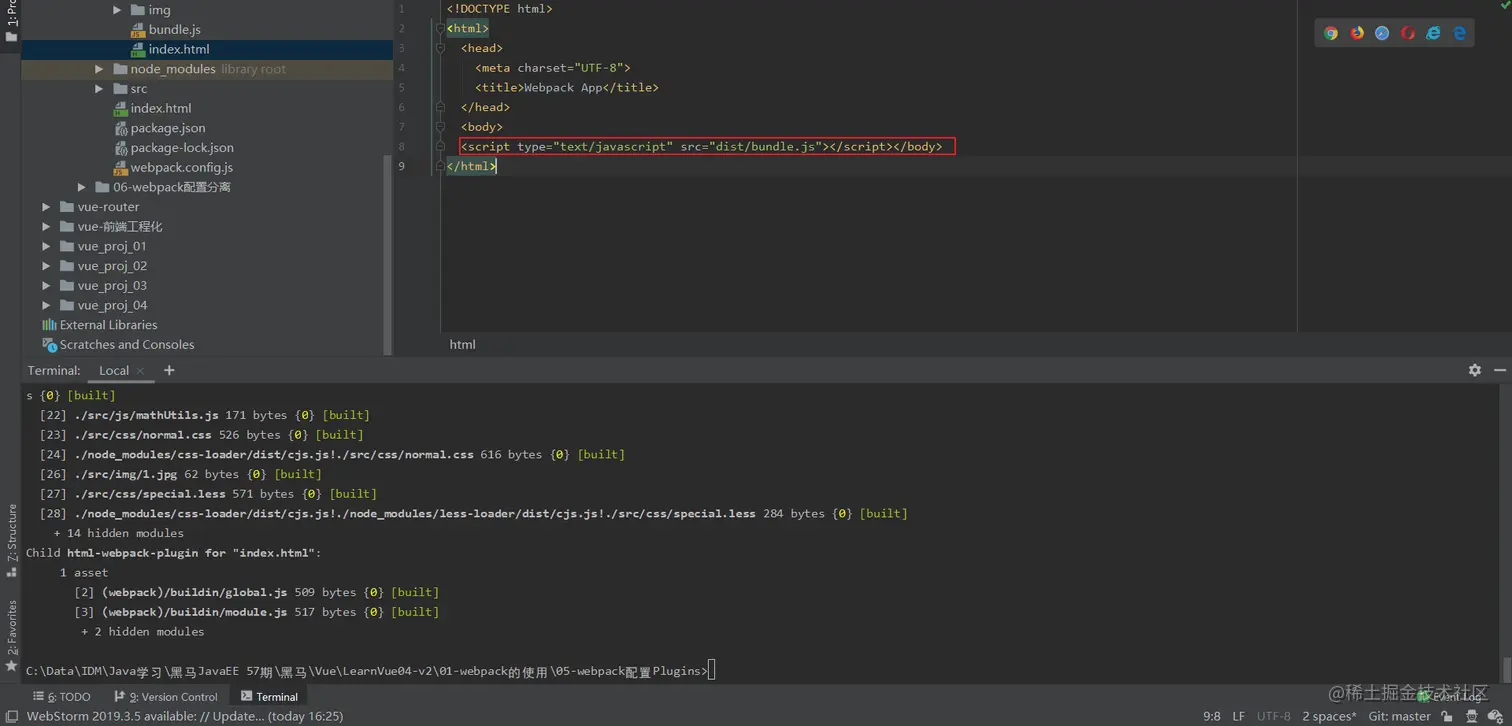This screenshot has width=1512, height=726.
Task: Switch to the 6: TODO tool window
Action: (62, 697)
